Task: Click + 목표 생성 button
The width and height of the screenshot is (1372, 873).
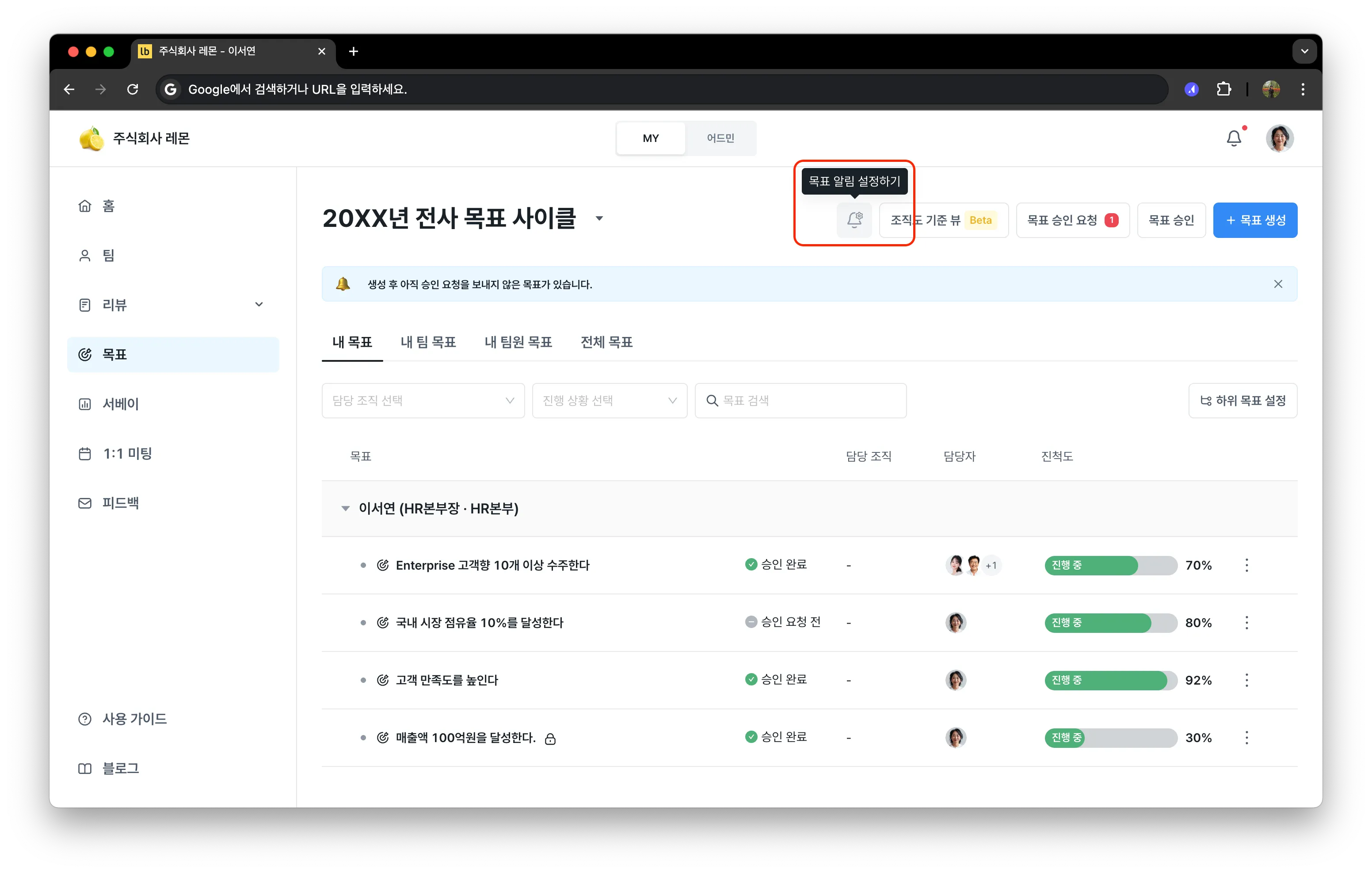Action: coord(1254,220)
